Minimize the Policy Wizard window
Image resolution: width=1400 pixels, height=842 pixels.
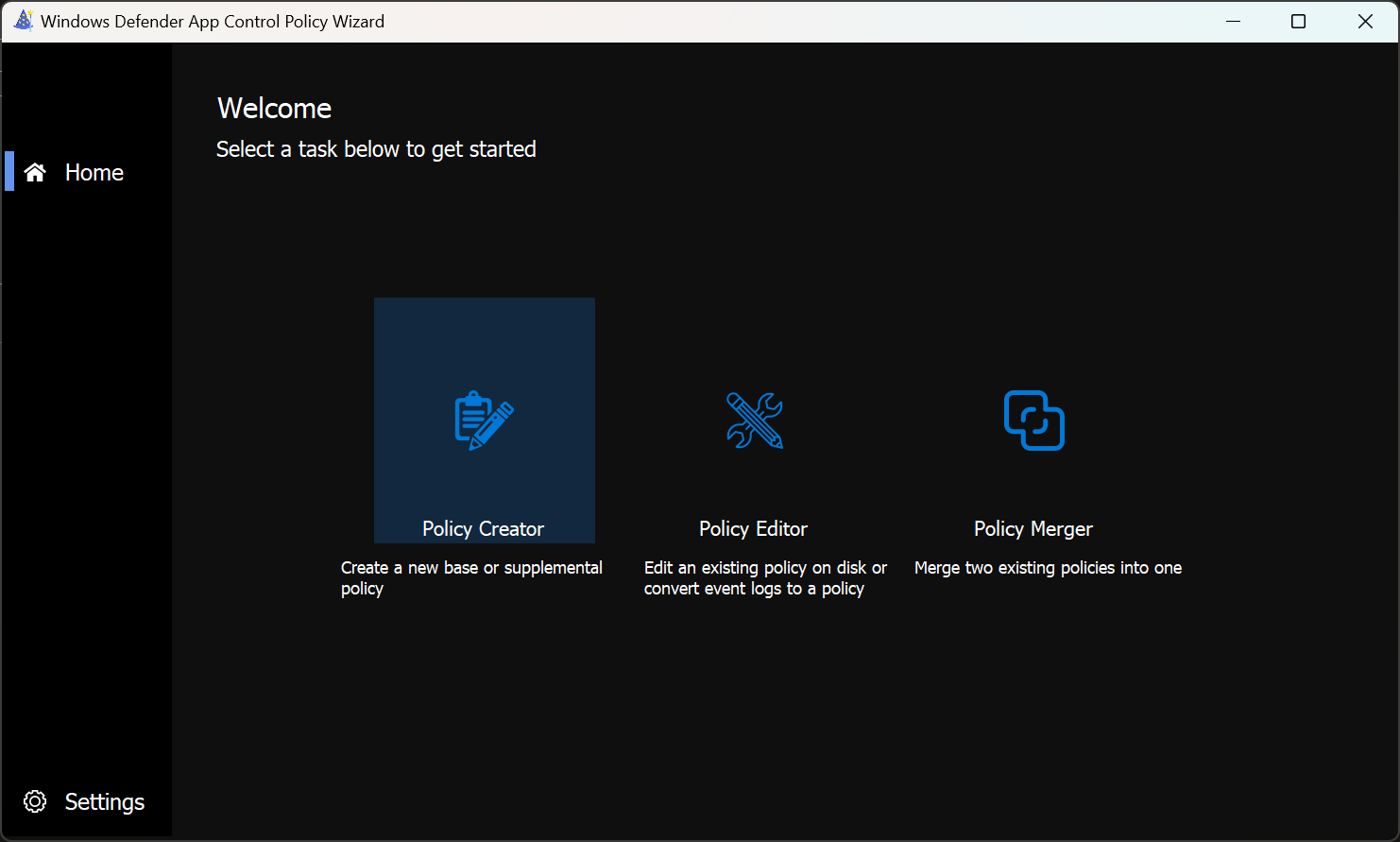1233,21
